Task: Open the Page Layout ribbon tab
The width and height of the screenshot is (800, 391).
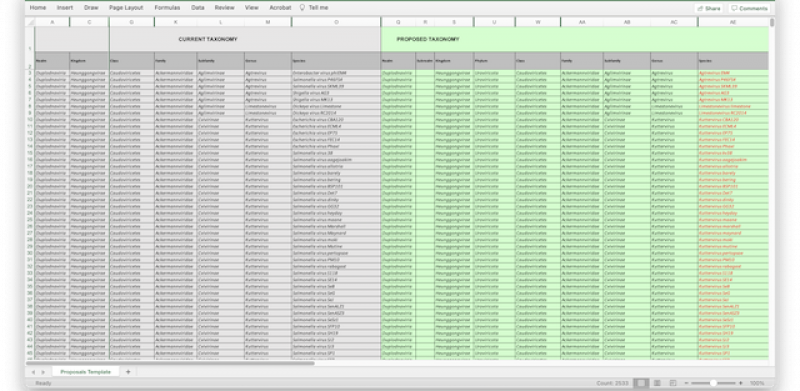Action: pos(126,8)
